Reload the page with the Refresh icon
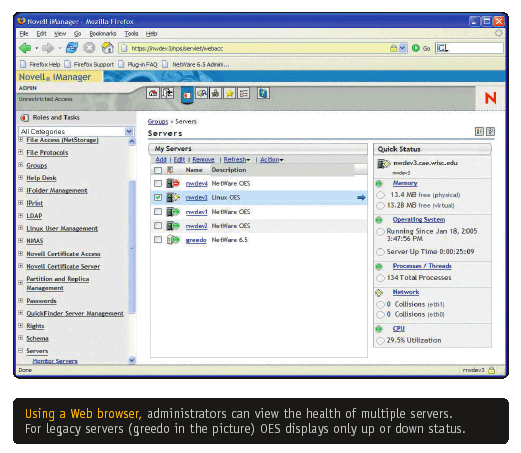 (x=72, y=48)
